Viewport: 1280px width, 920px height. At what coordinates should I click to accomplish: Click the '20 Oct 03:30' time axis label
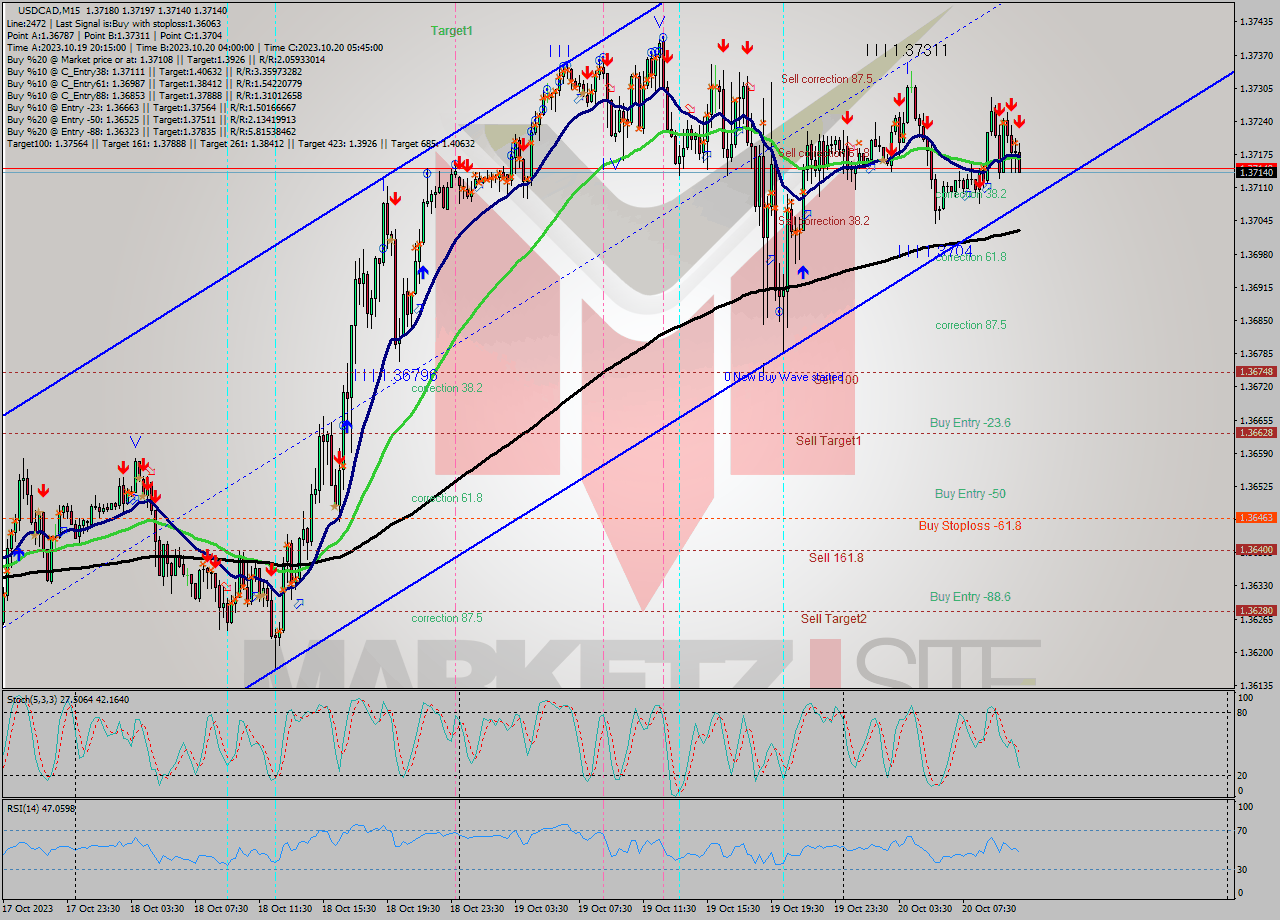pos(923,909)
